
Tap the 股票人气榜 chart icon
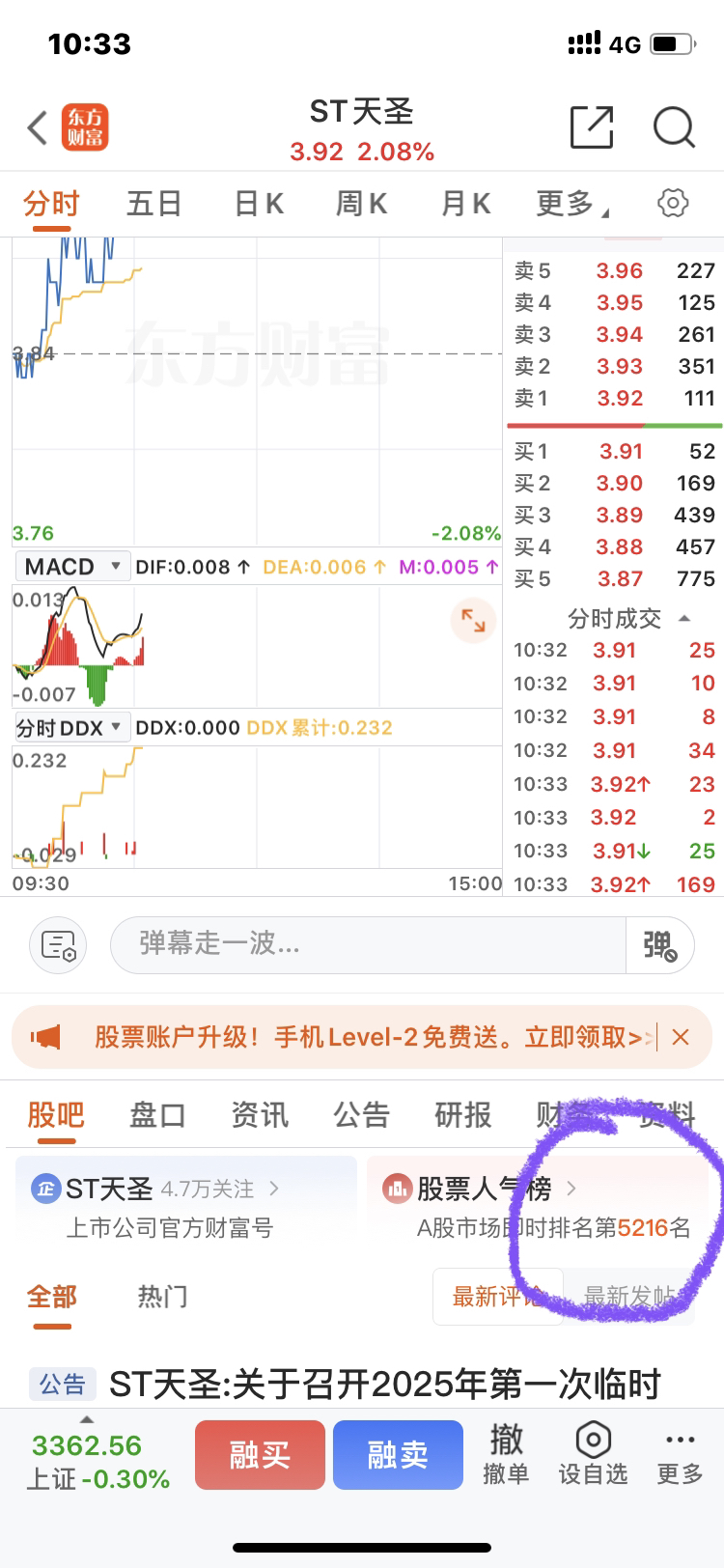[x=397, y=1188]
